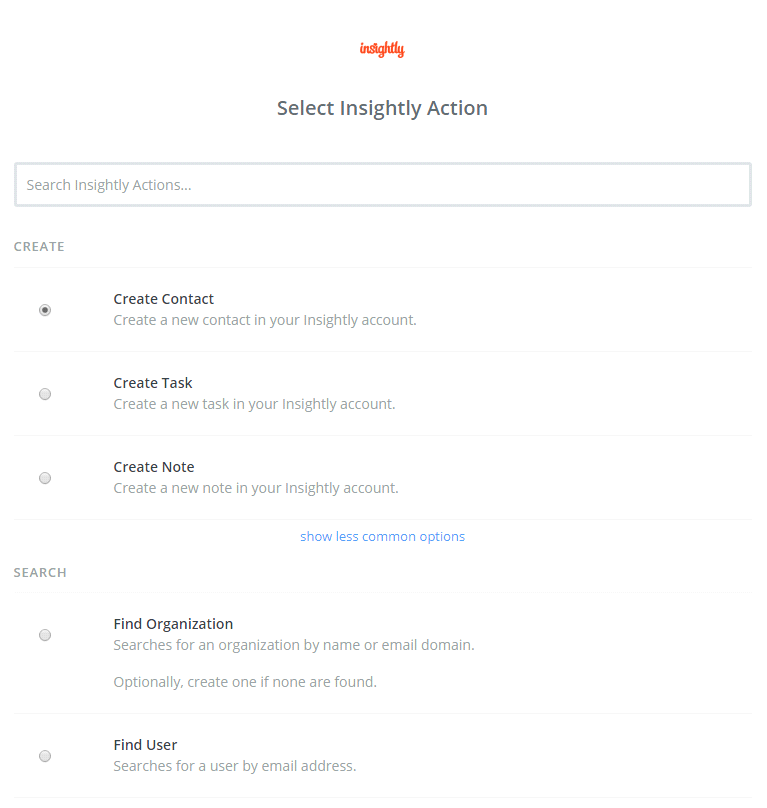The width and height of the screenshot is (767, 808).
Task: Select the Find User radio button
Action: [45, 756]
